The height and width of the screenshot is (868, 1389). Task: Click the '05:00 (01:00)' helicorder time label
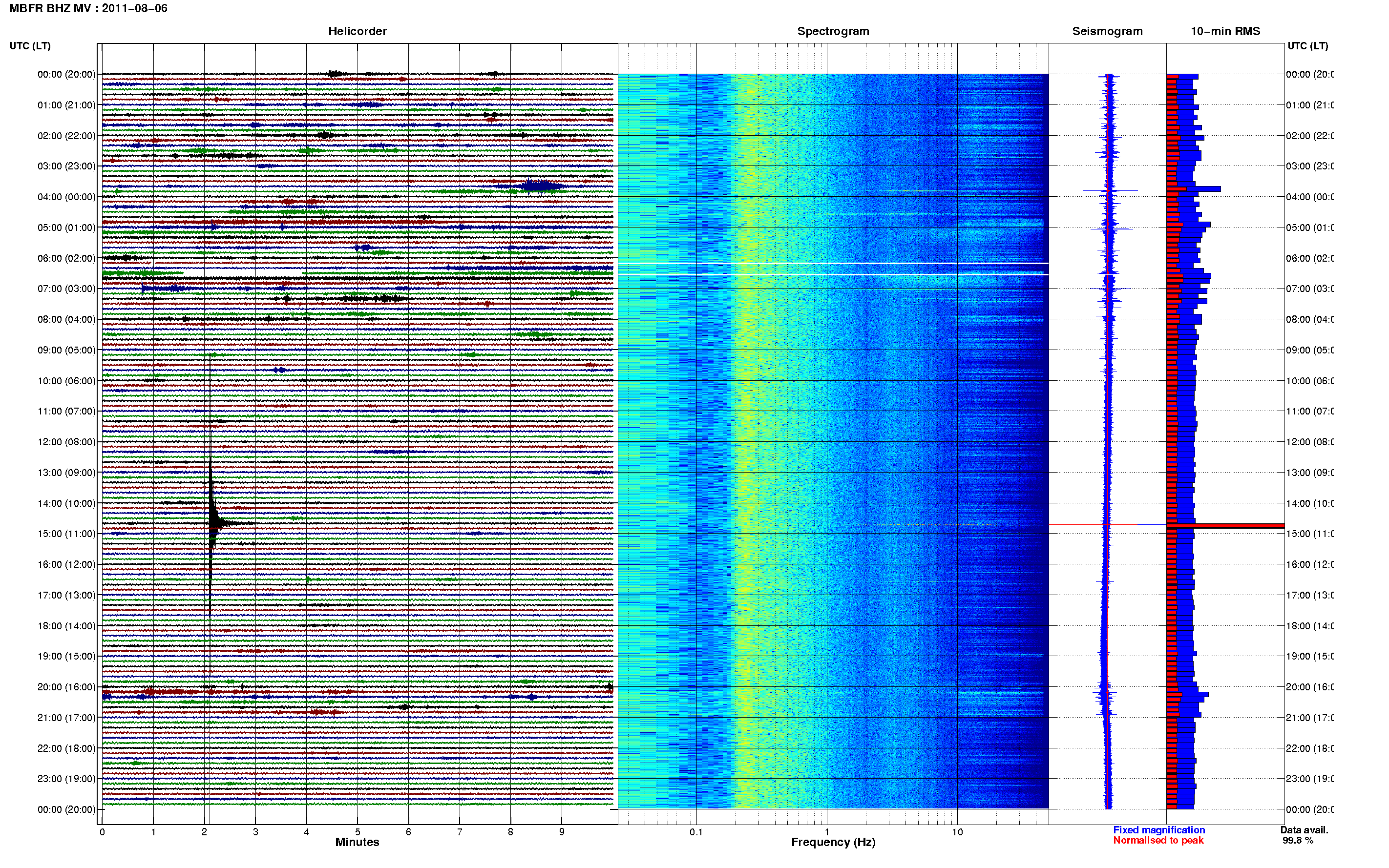point(66,227)
